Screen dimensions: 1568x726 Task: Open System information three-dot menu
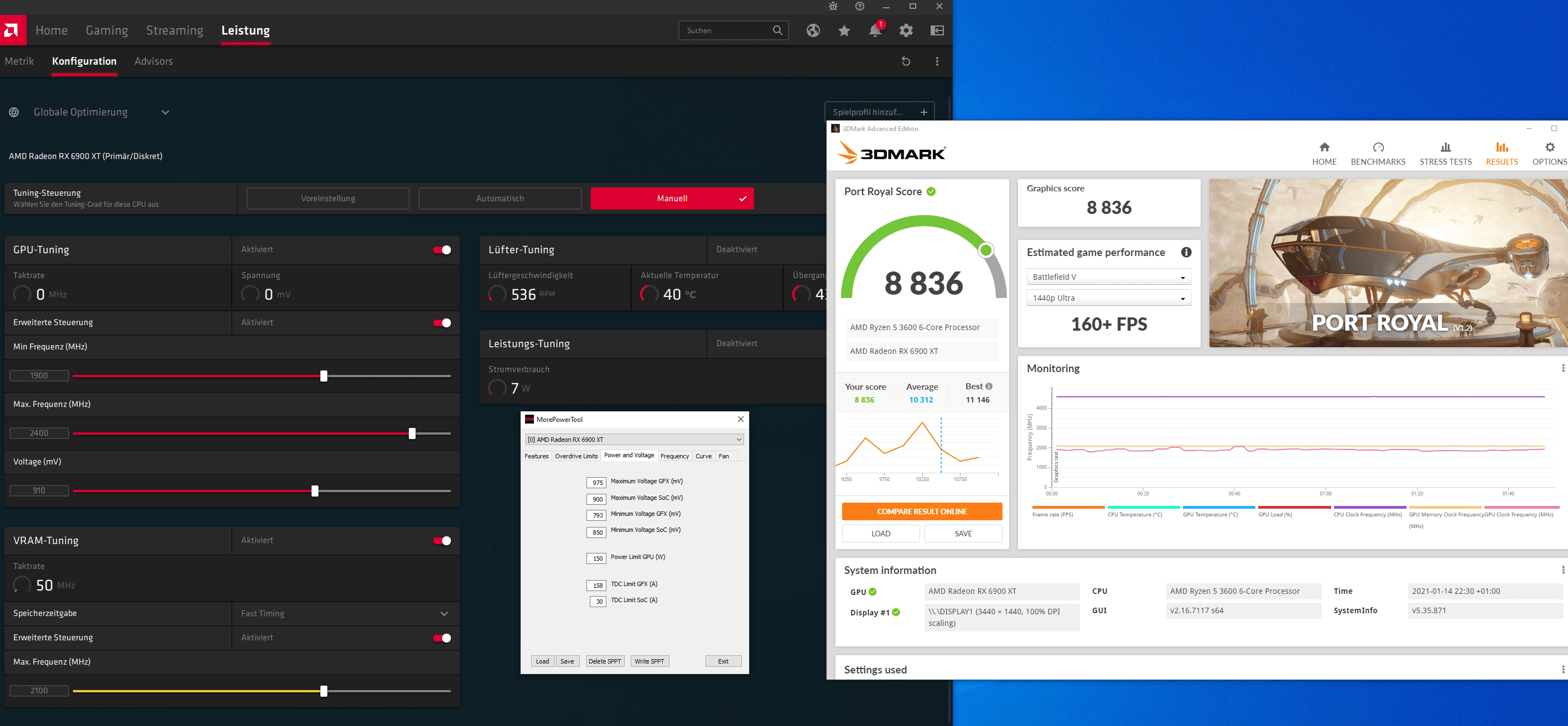point(1563,570)
